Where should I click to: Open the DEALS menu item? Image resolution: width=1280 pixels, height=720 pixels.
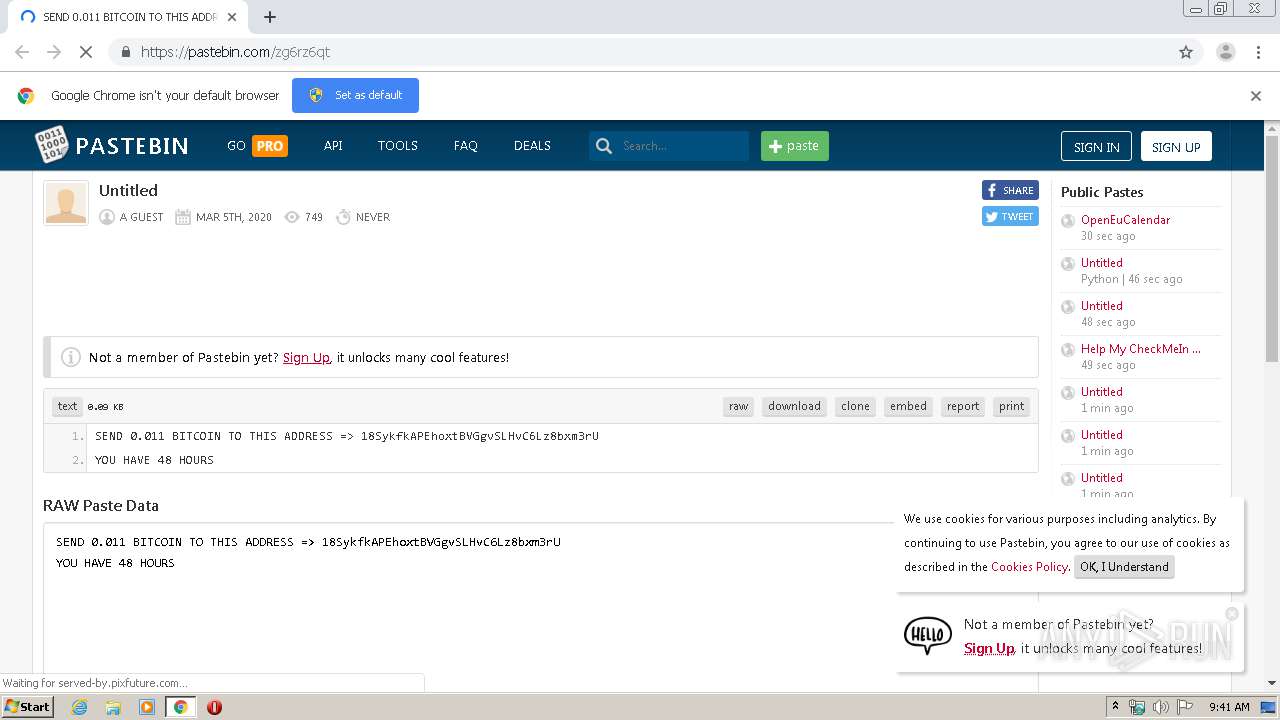(x=532, y=145)
